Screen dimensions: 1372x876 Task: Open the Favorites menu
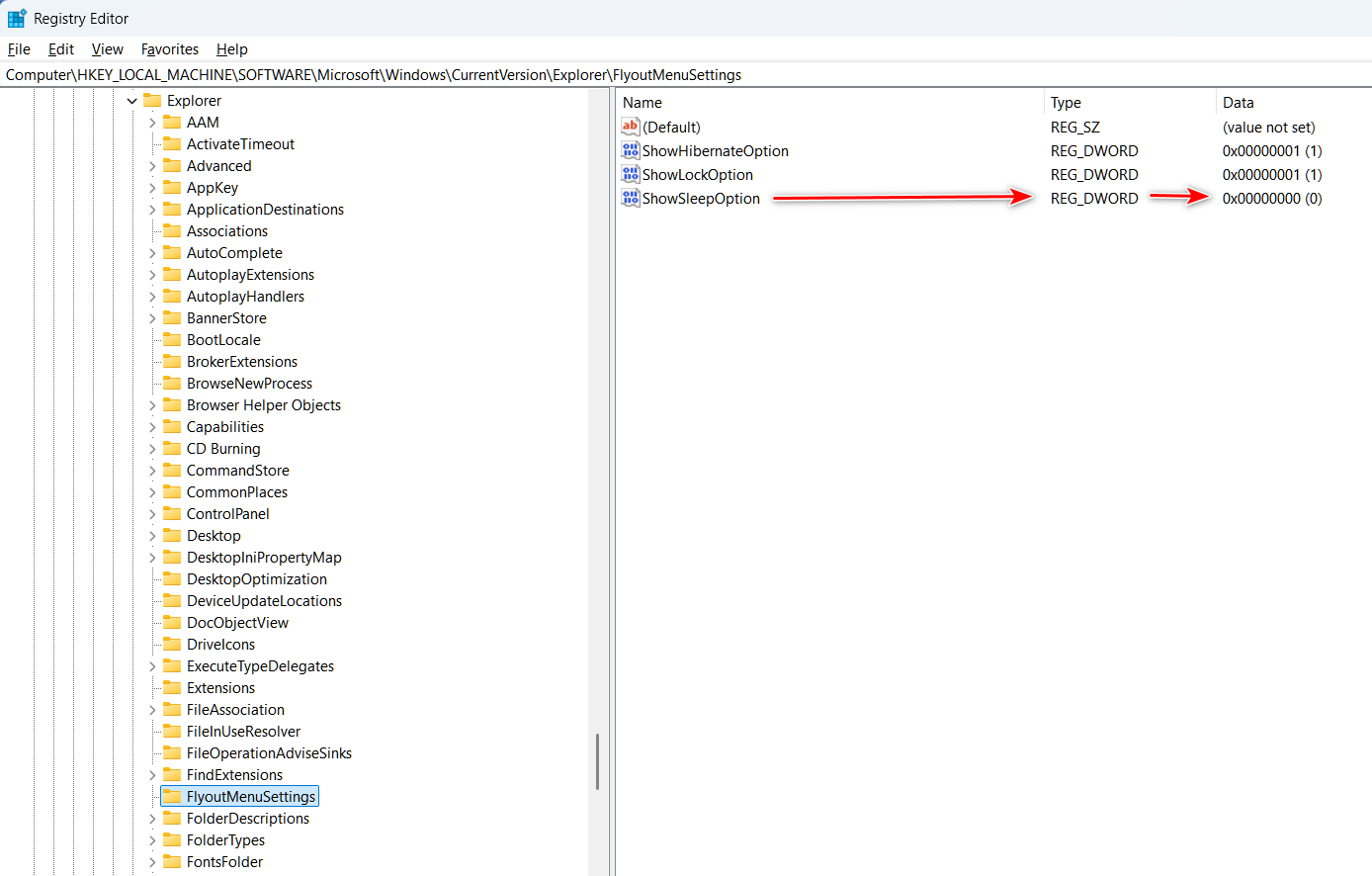click(169, 49)
